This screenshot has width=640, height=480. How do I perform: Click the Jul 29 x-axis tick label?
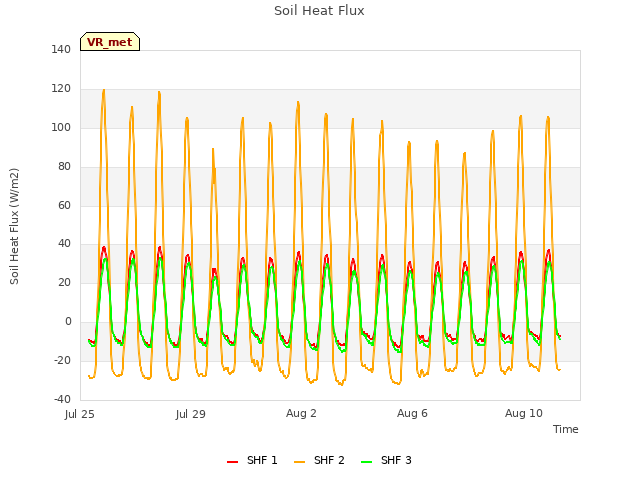click(191, 414)
